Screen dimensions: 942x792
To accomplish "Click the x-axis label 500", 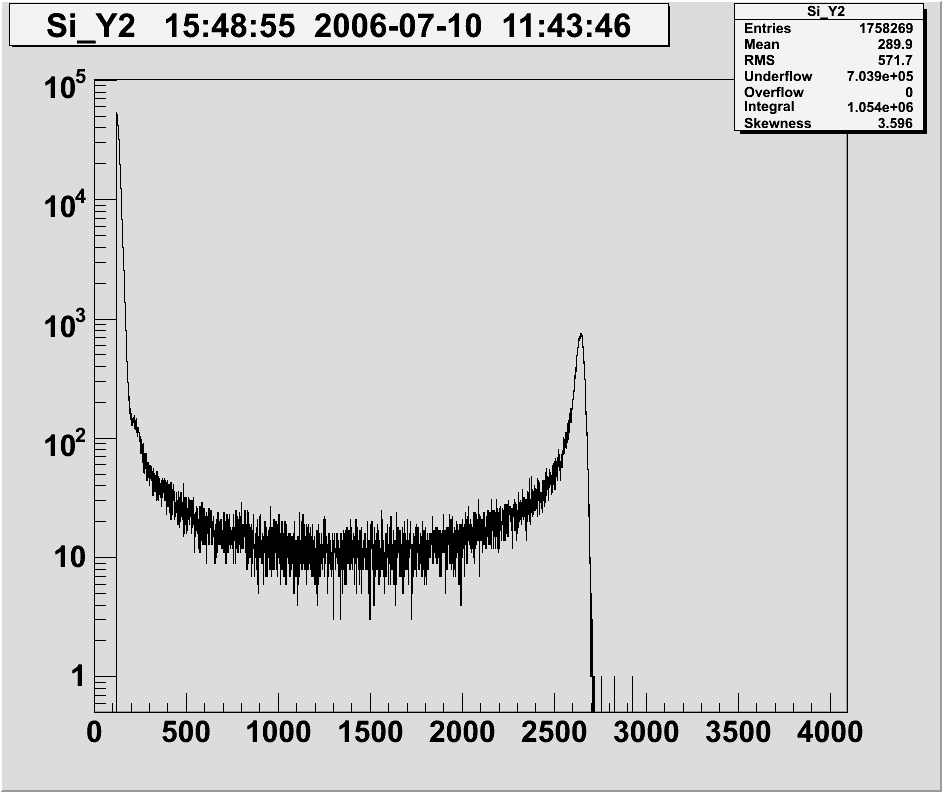I will click(x=186, y=733).
